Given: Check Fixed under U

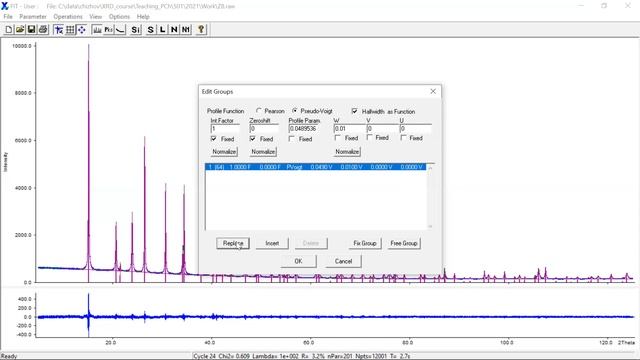Looking at the screenshot, I should 403,138.
